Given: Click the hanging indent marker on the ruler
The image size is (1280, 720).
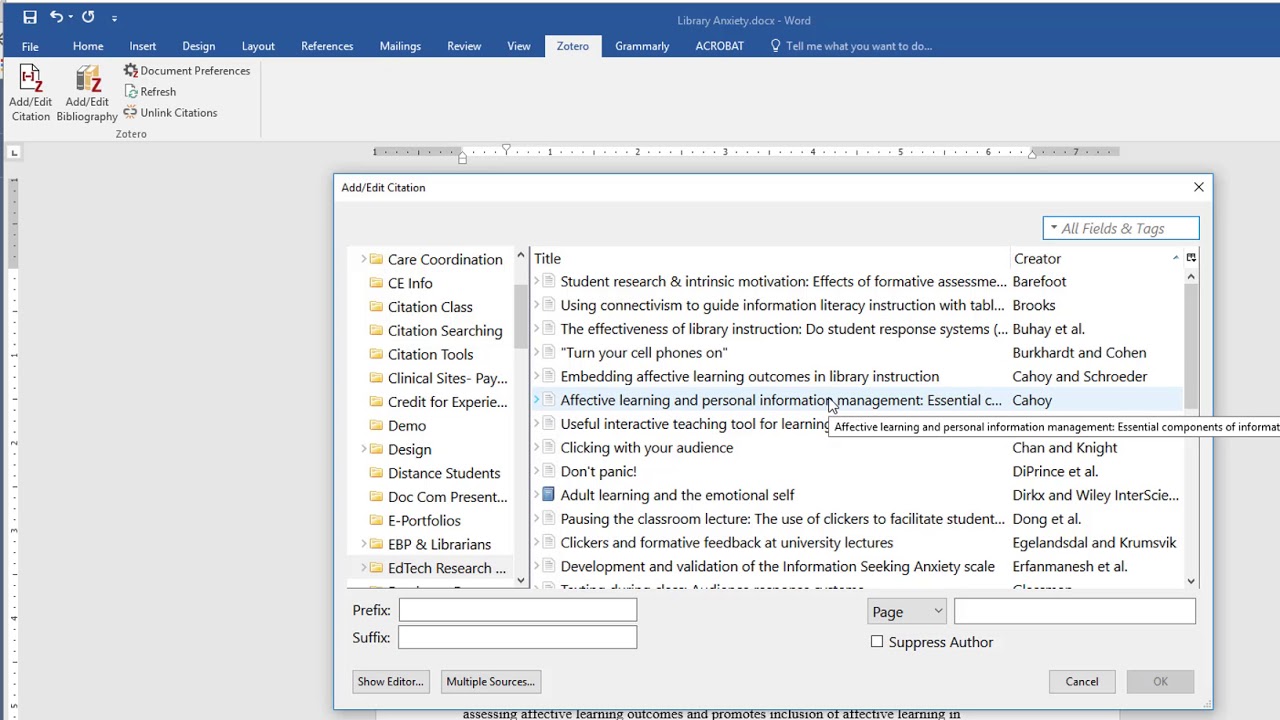Looking at the screenshot, I should point(462,156).
